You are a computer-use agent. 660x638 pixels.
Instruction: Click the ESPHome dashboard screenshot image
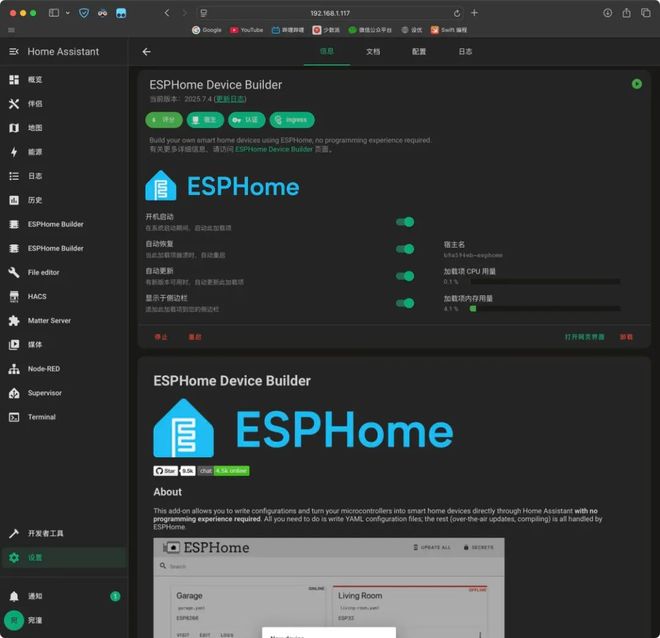point(329,588)
